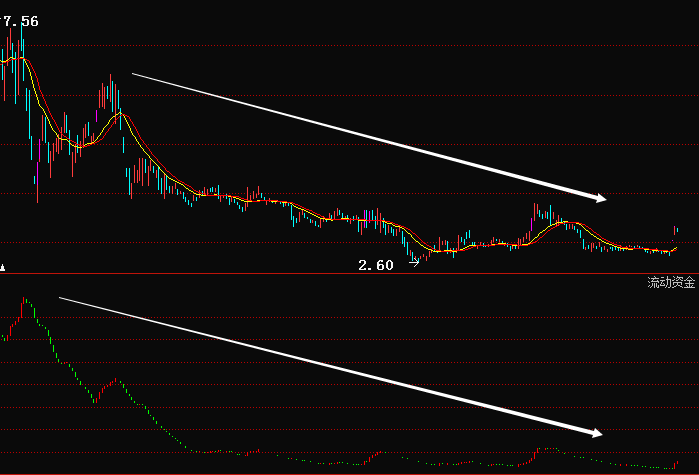
Task: Select the 流动资金 indicator label
Action: [x=670, y=283]
